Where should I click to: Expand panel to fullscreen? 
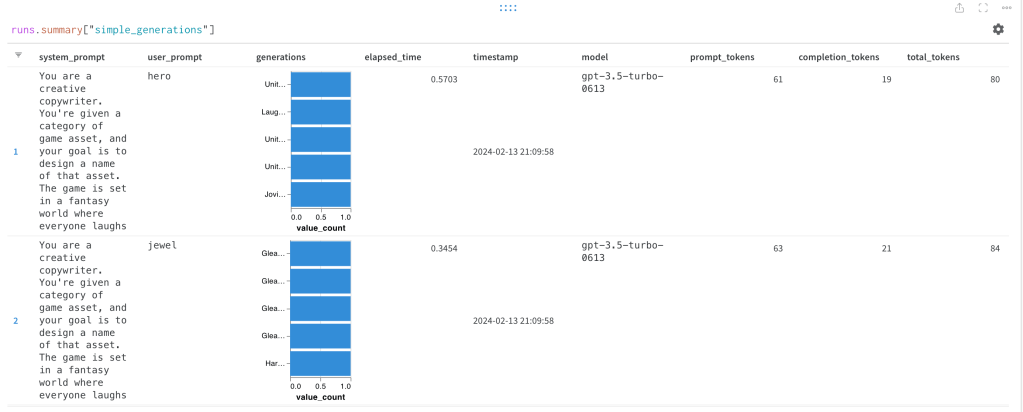click(x=983, y=8)
